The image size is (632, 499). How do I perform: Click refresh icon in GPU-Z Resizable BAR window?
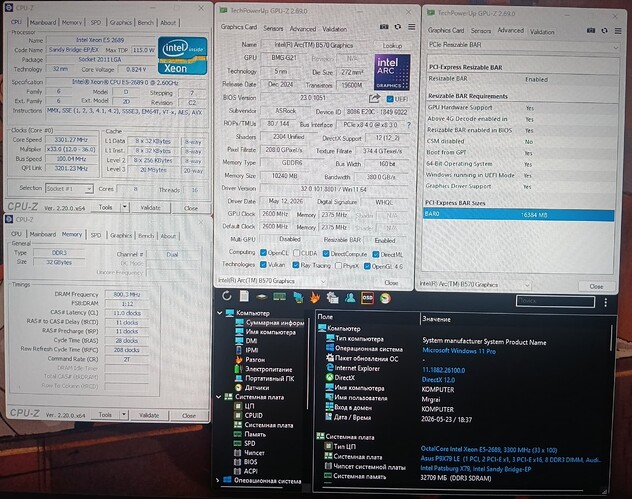(x=604, y=31)
